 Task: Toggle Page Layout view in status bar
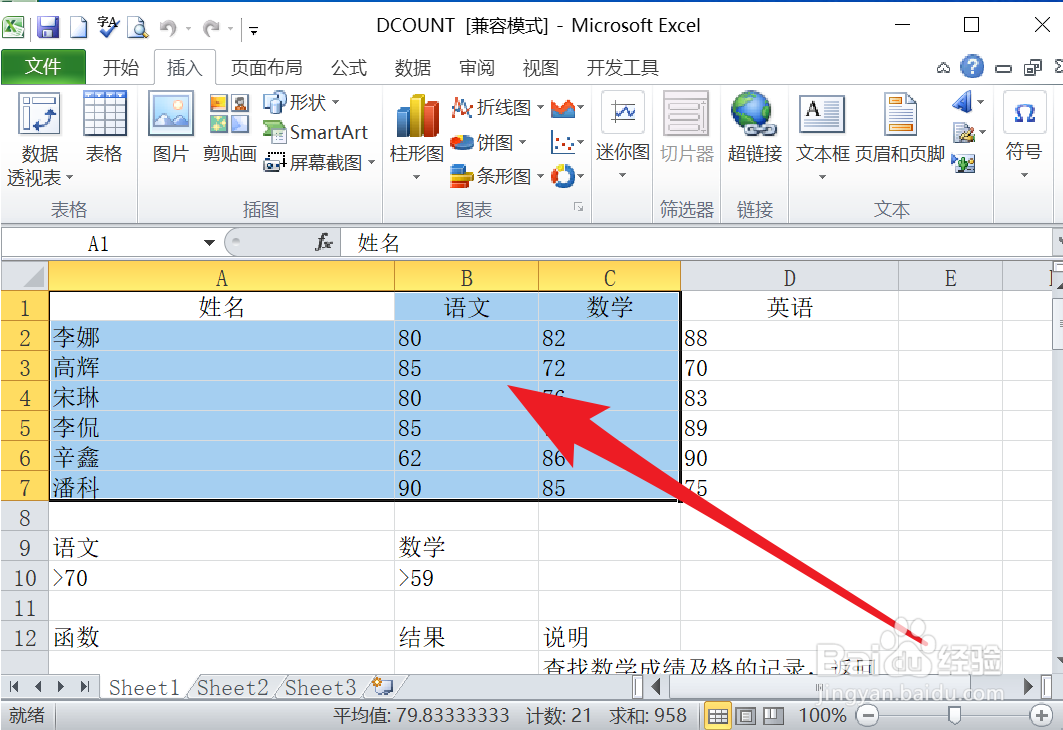click(745, 716)
